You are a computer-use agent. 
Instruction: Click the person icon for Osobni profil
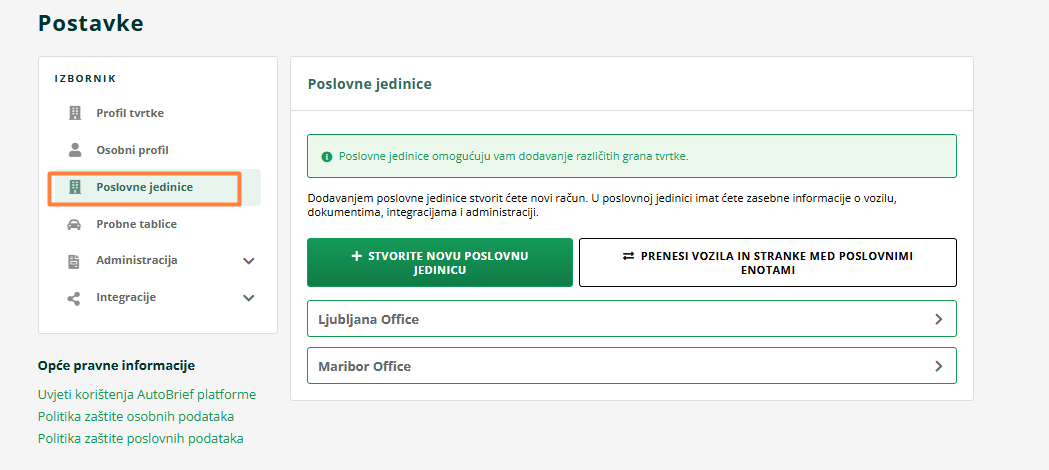tap(74, 150)
